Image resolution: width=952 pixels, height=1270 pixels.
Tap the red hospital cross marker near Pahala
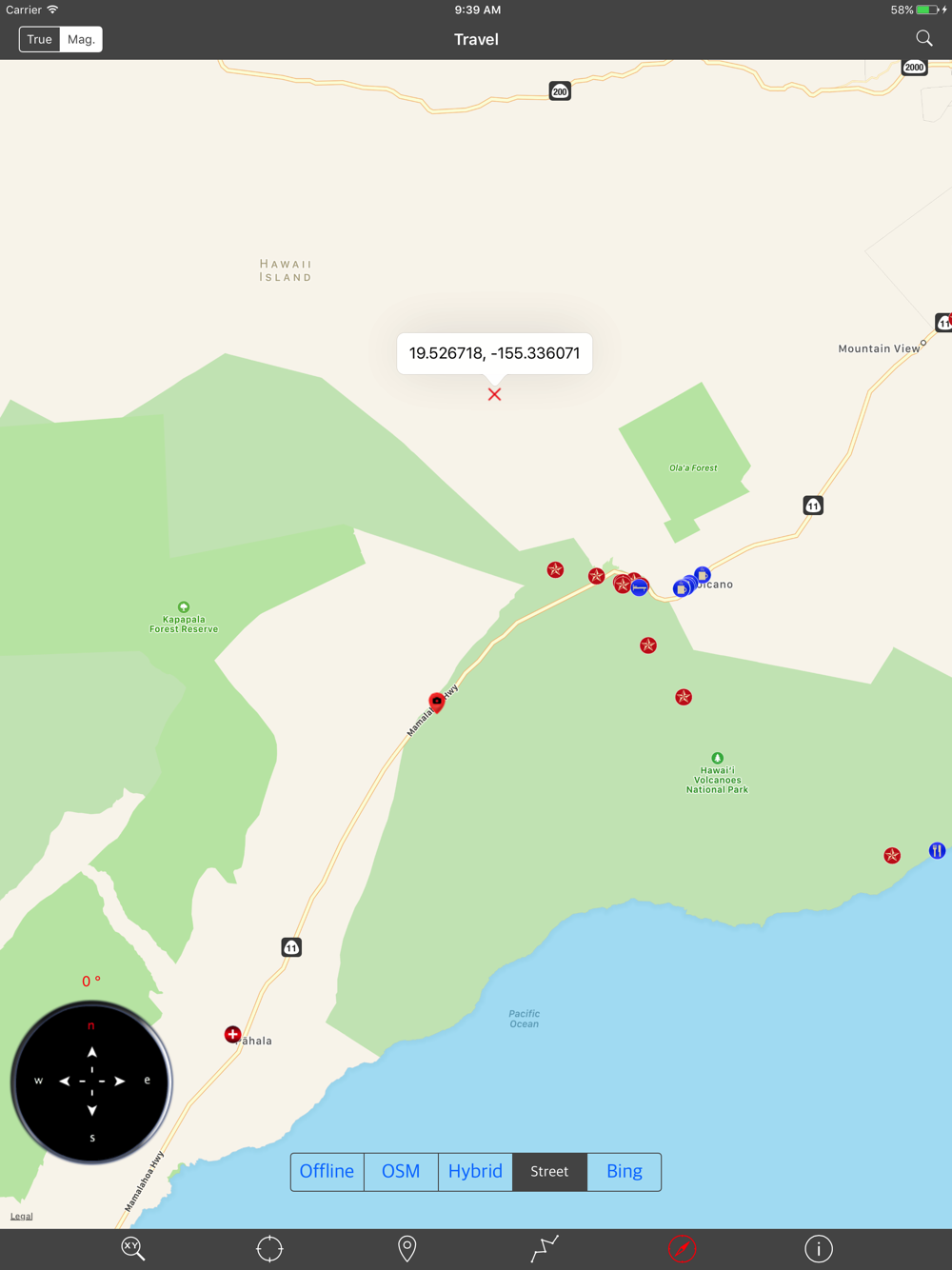(x=232, y=1034)
